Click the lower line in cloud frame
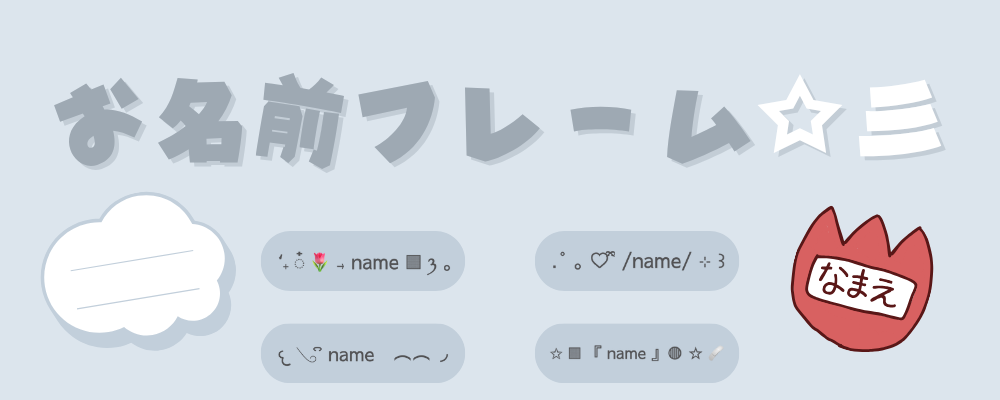Screen dimensions: 1000x400 tap(138, 299)
